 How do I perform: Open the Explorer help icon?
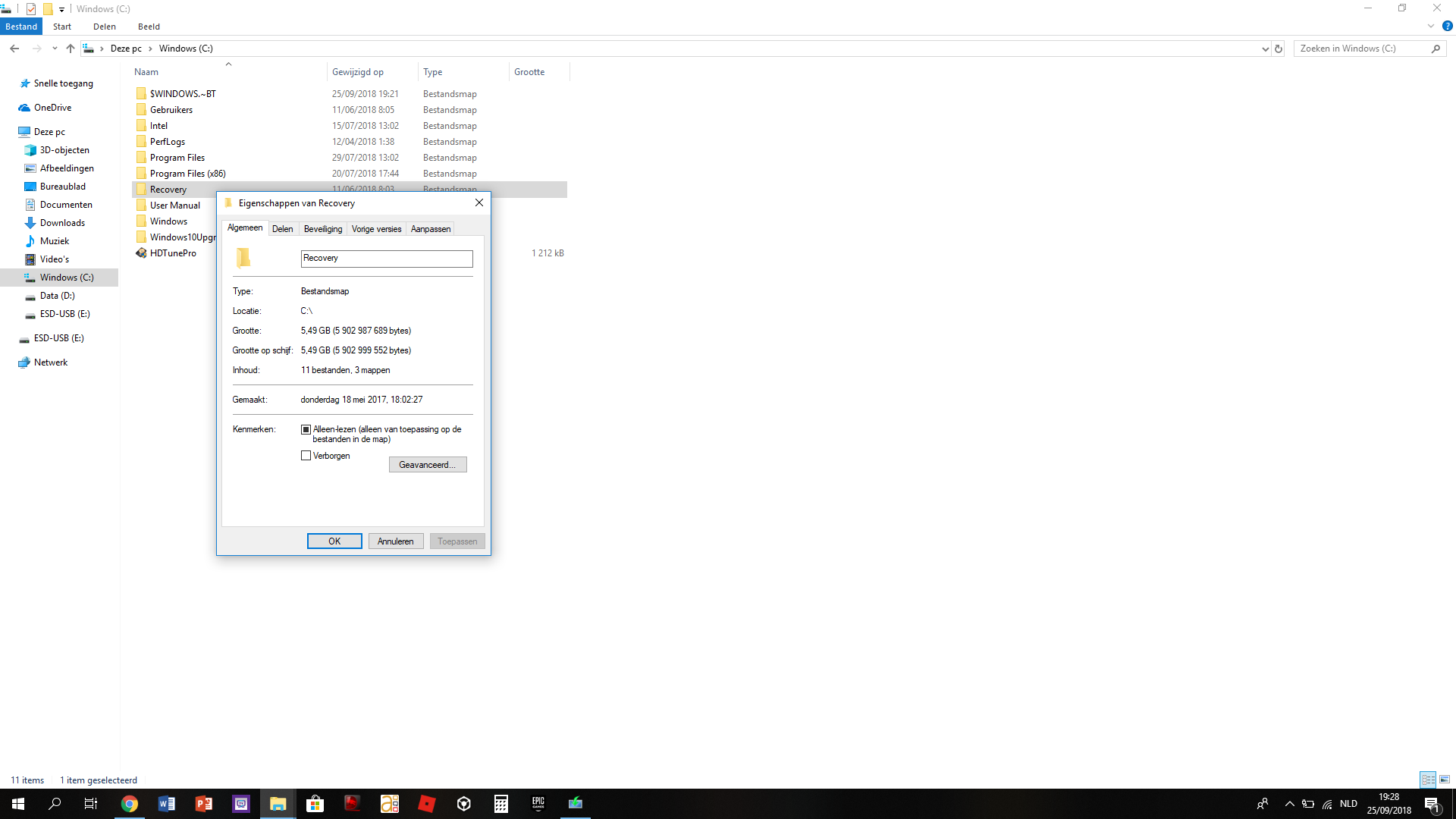[x=1447, y=26]
